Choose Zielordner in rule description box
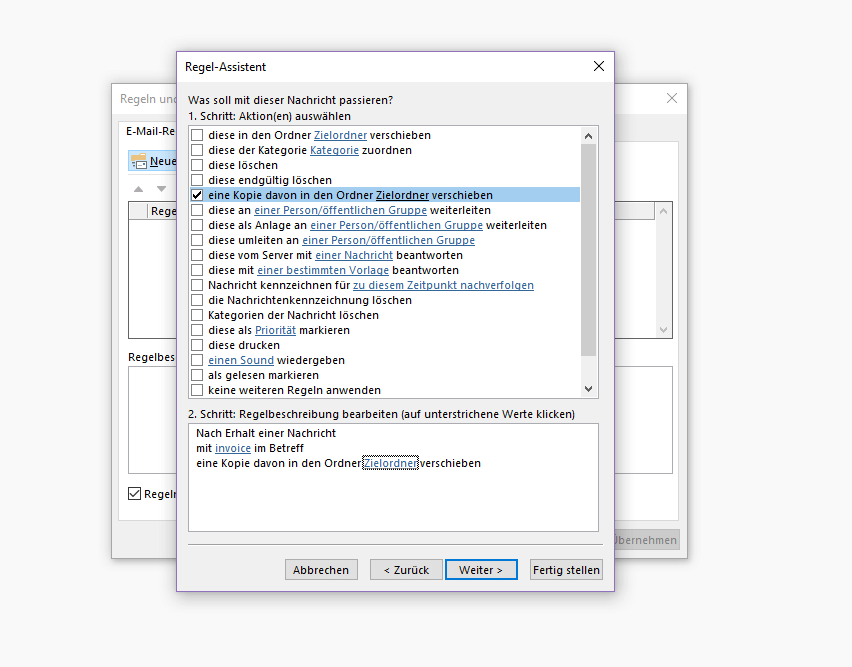This screenshot has width=852, height=667. [x=390, y=463]
